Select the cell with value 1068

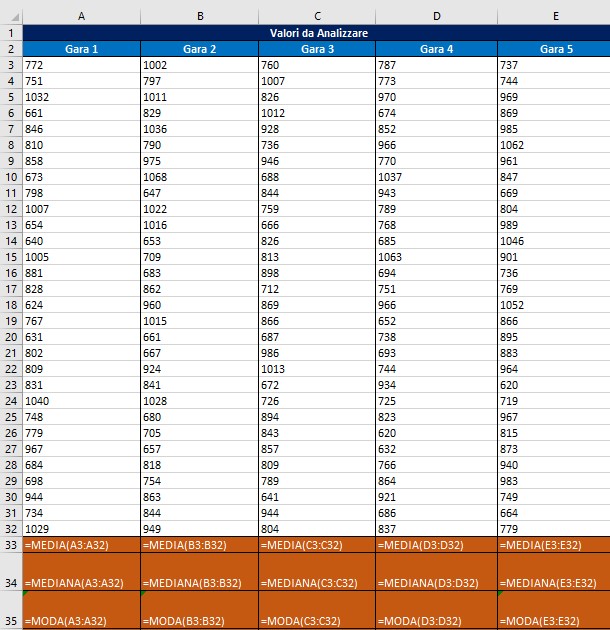click(x=199, y=177)
